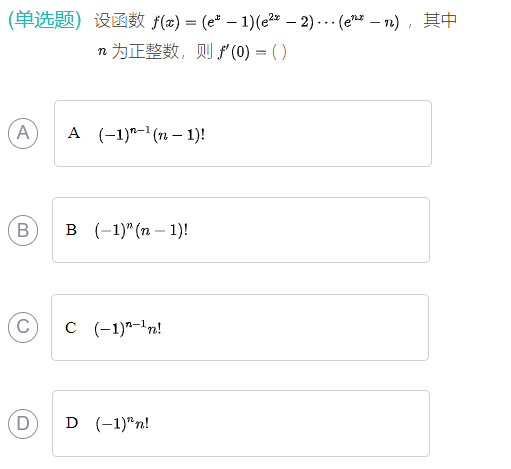511x469 pixels.
Task: Click the f(x) product formula in question
Action: (276, 21)
